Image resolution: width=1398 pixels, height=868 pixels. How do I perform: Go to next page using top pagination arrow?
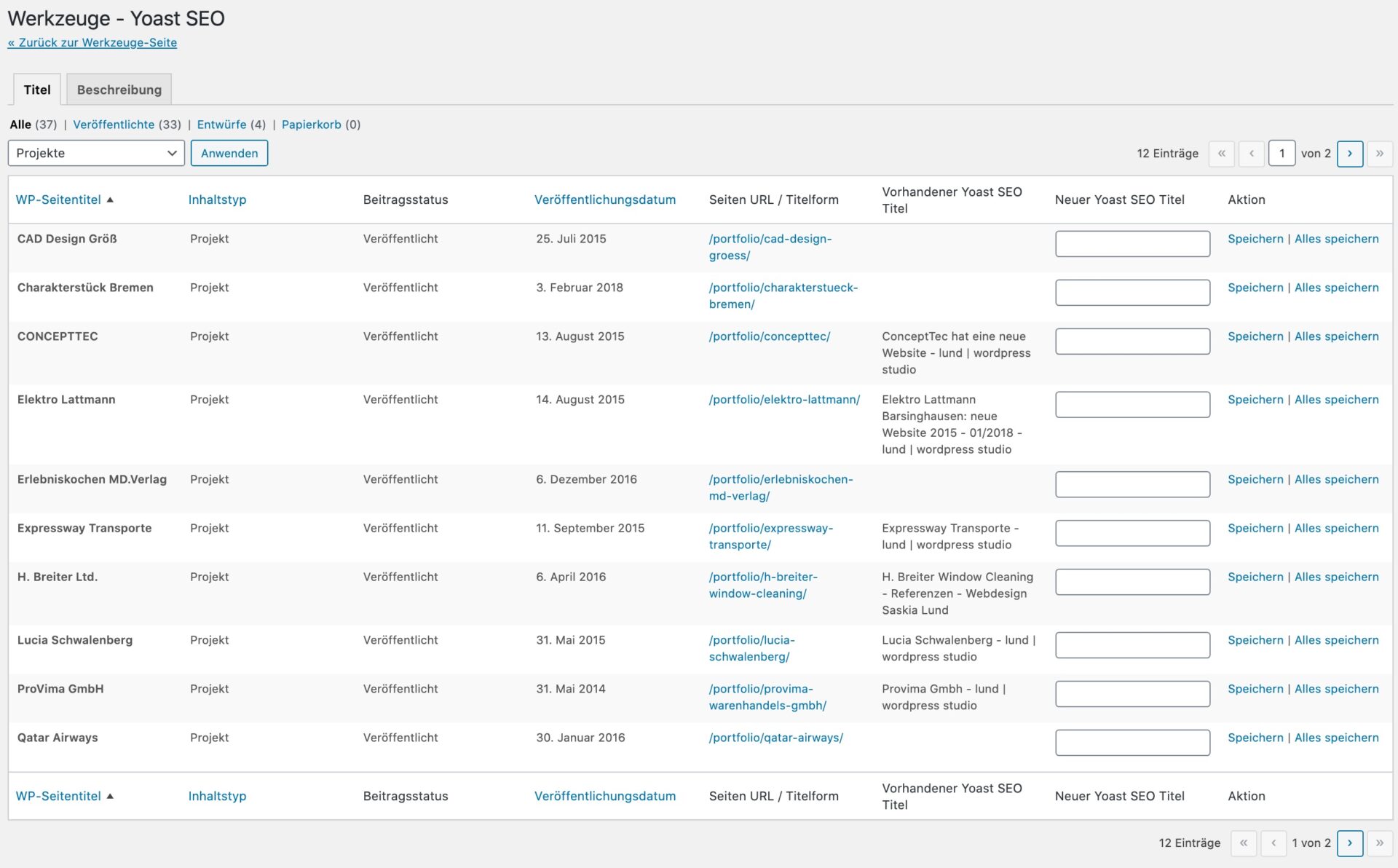click(x=1349, y=154)
